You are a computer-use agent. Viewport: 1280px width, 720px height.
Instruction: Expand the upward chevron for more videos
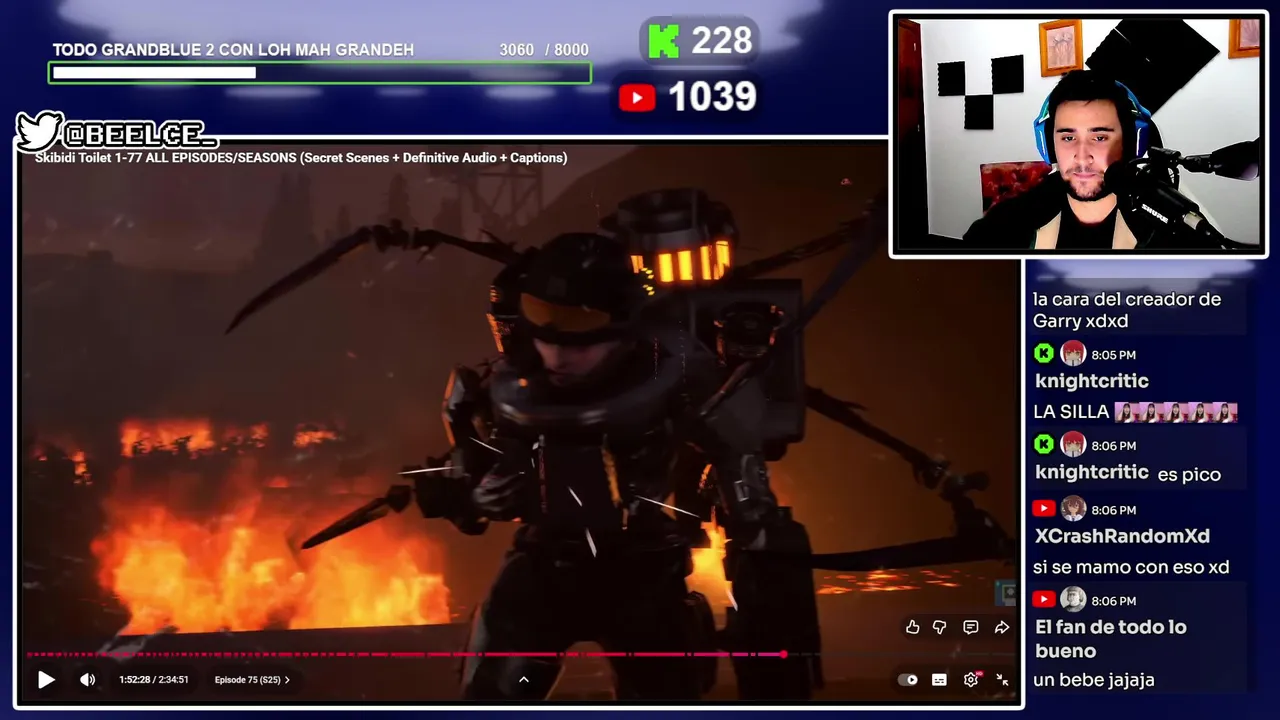click(523, 680)
